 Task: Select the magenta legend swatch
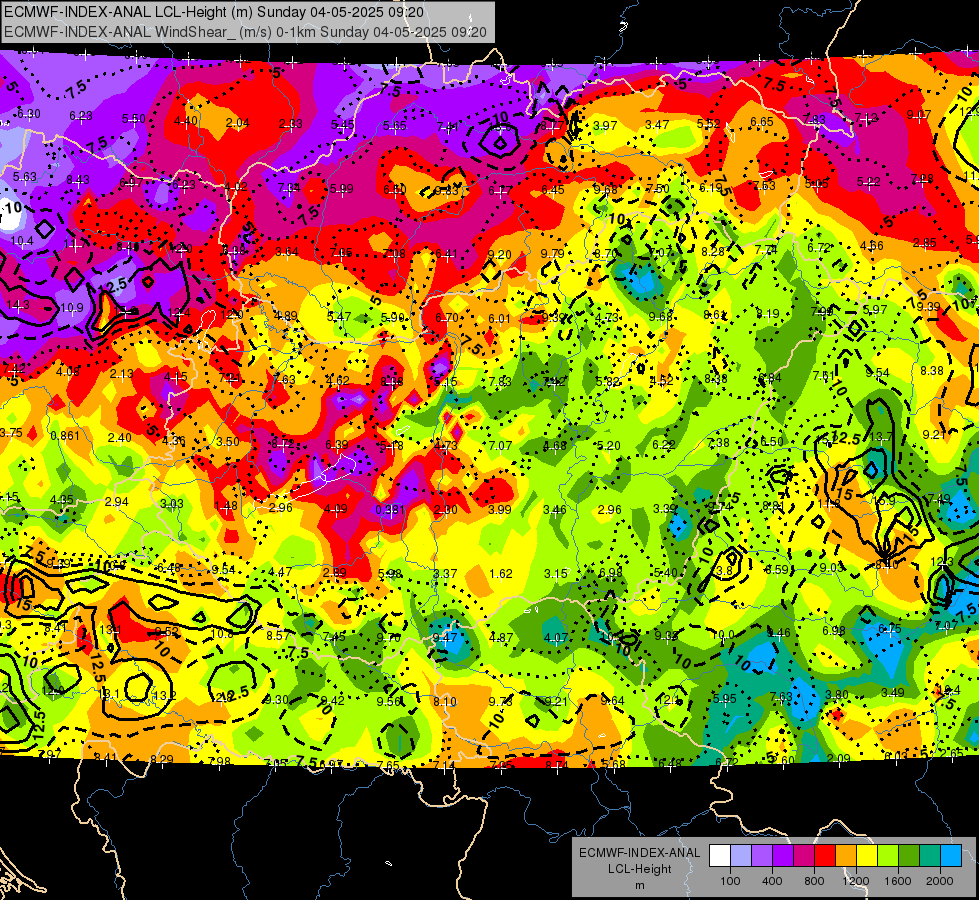click(x=804, y=856)
